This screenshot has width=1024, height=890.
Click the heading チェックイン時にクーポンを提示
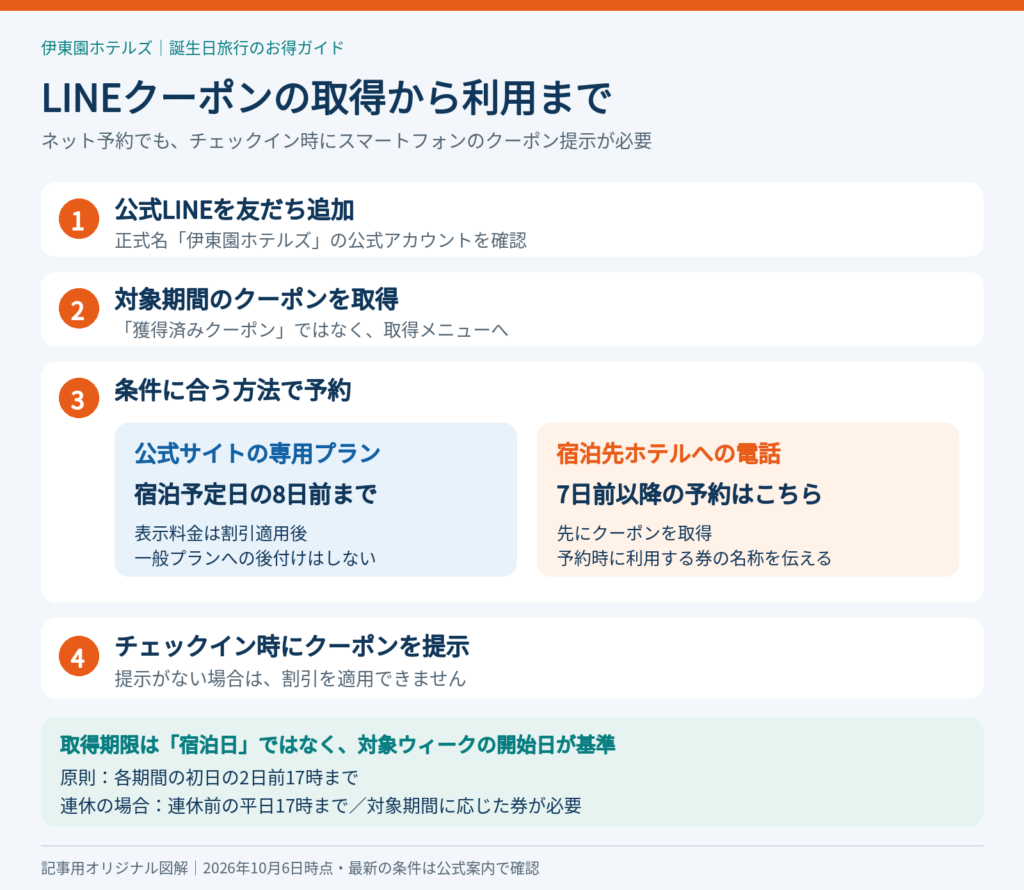pos(292,646)
